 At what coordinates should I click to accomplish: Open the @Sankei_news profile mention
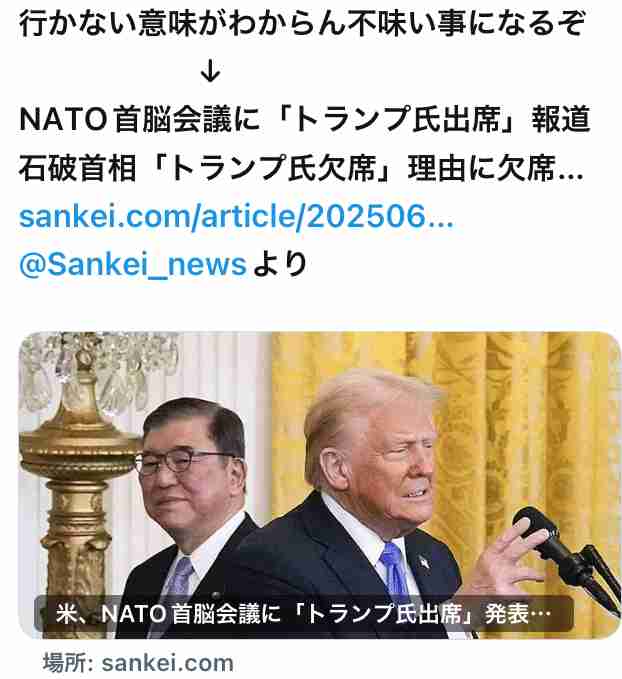pyautogui.click(x=133, y=264)
